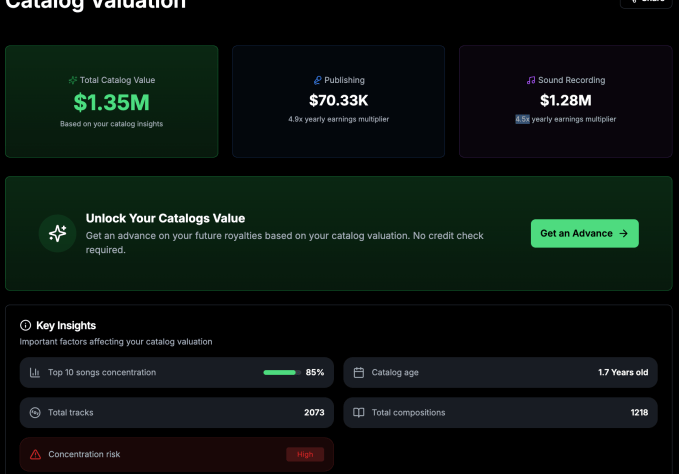The image size is (679, 474).
Task: Click the $70.33K publishing value
Action: tap(338, 100)
